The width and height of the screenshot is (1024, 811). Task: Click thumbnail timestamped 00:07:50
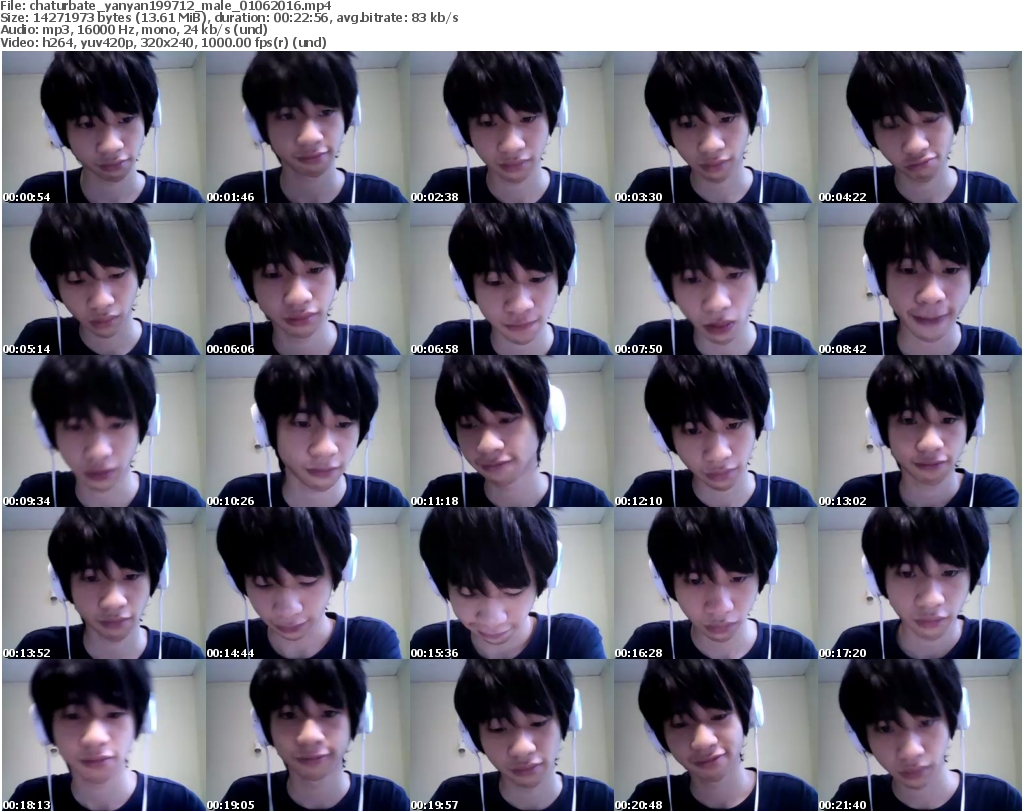click(715, 279)
